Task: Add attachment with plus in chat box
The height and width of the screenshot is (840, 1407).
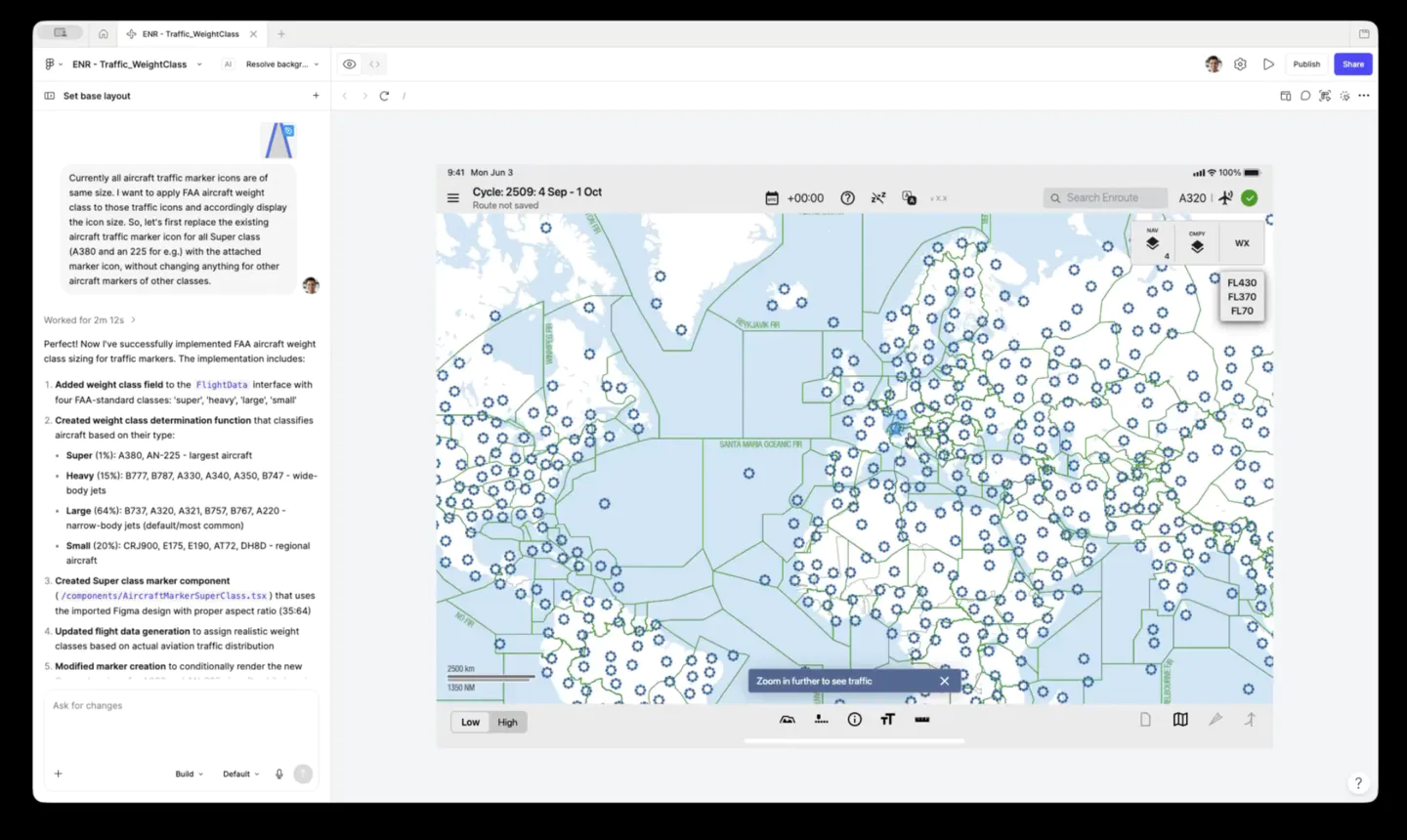Action: 59,774
